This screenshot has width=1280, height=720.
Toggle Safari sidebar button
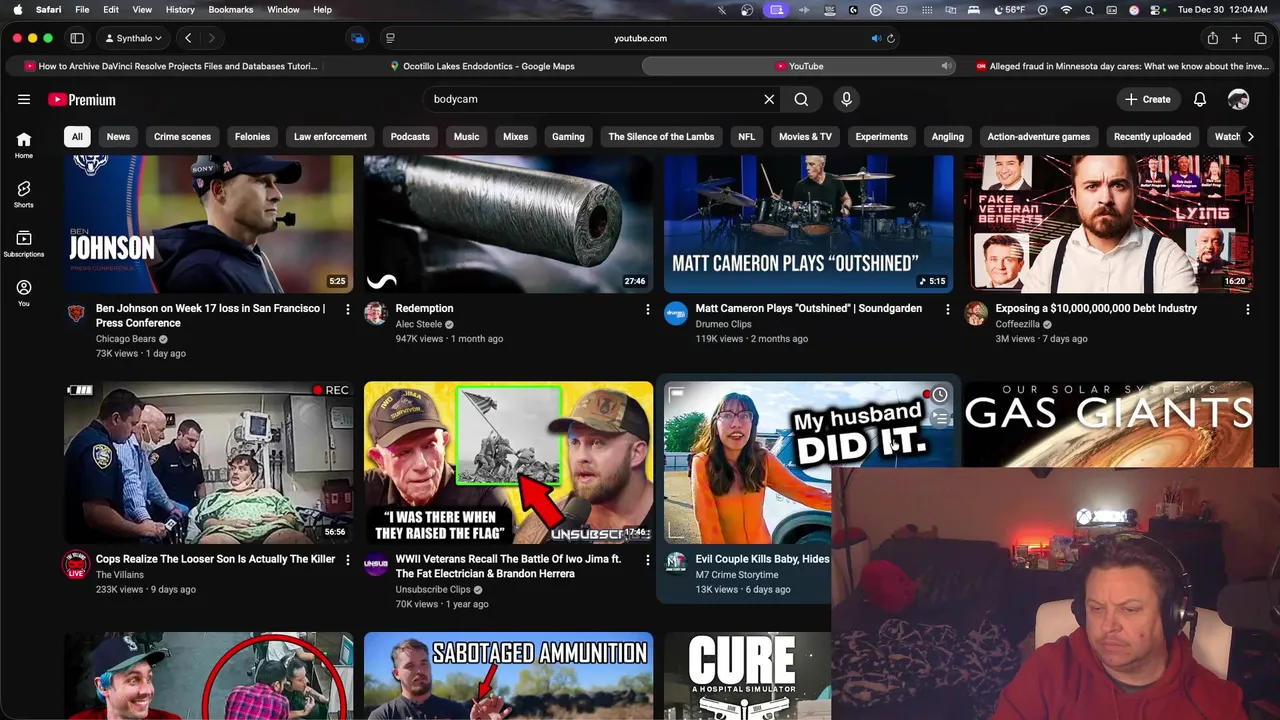(x=77, y=38)
